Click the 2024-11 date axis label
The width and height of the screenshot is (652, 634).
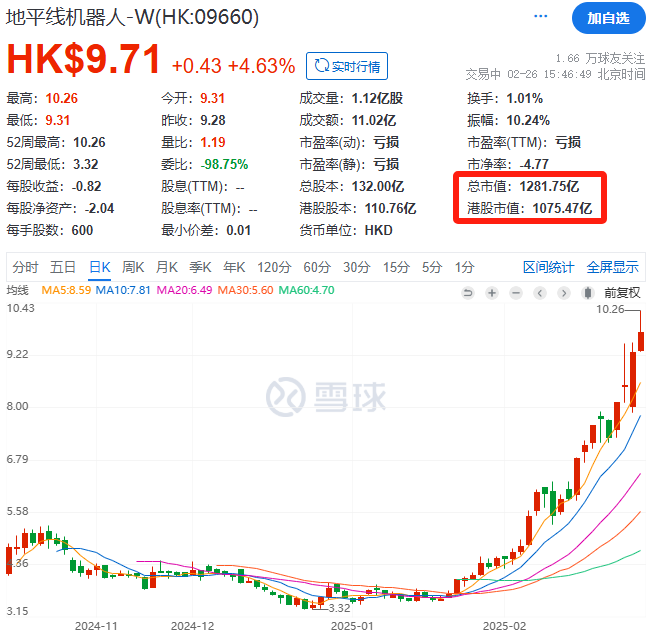pyautogui.click(x=96, y=626)
